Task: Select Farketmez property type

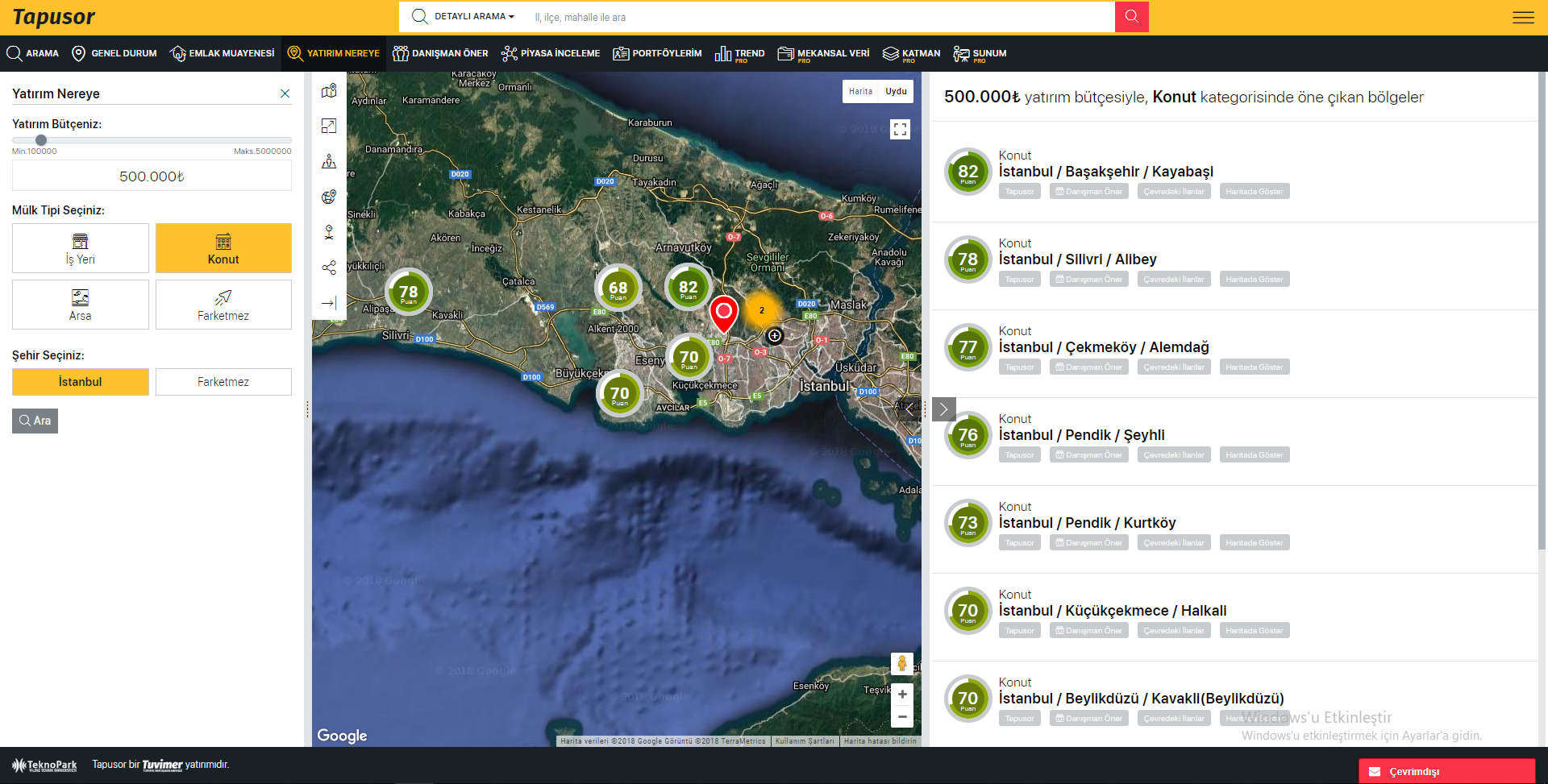Action: pos(223,305)
